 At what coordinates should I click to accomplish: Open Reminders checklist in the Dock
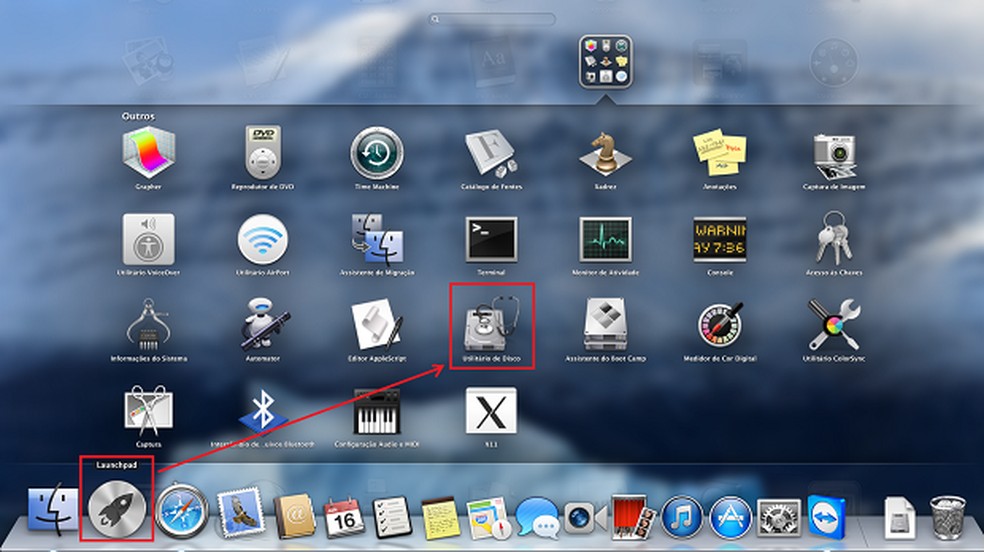coord(392,518)
